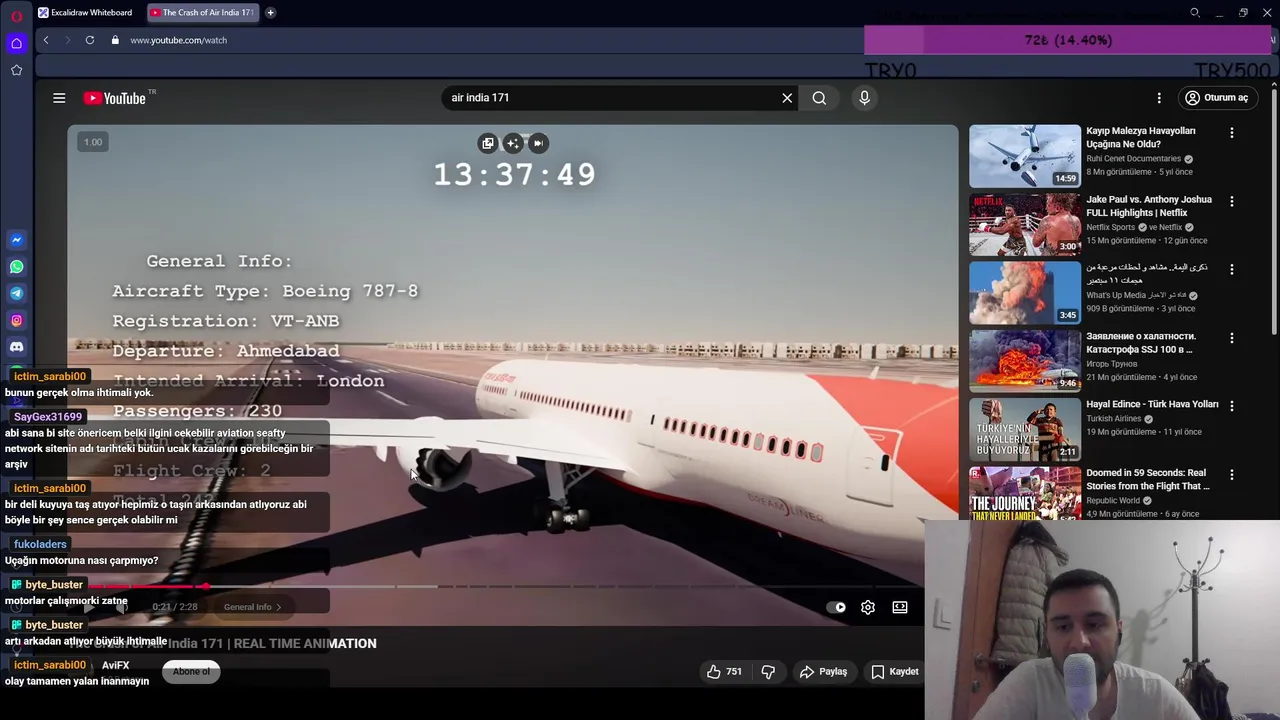The width and height of the screenshot is (1280, 720).
Task: Open WhatsApp in the Opera sidebar
Action: point(16,267)
